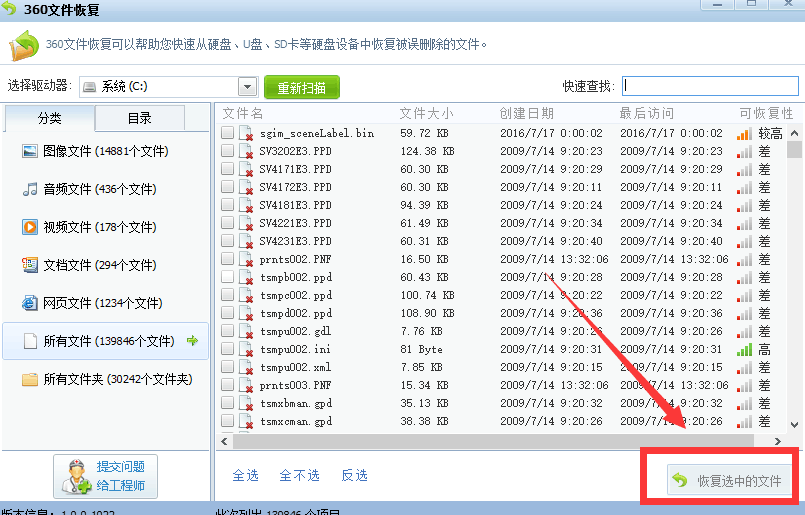The height and width of the screenshot is (515, 805).
Task: Tick the checkbox for SV4172E3.PPD
Action: pyautogui.click(x=227, y=186)
